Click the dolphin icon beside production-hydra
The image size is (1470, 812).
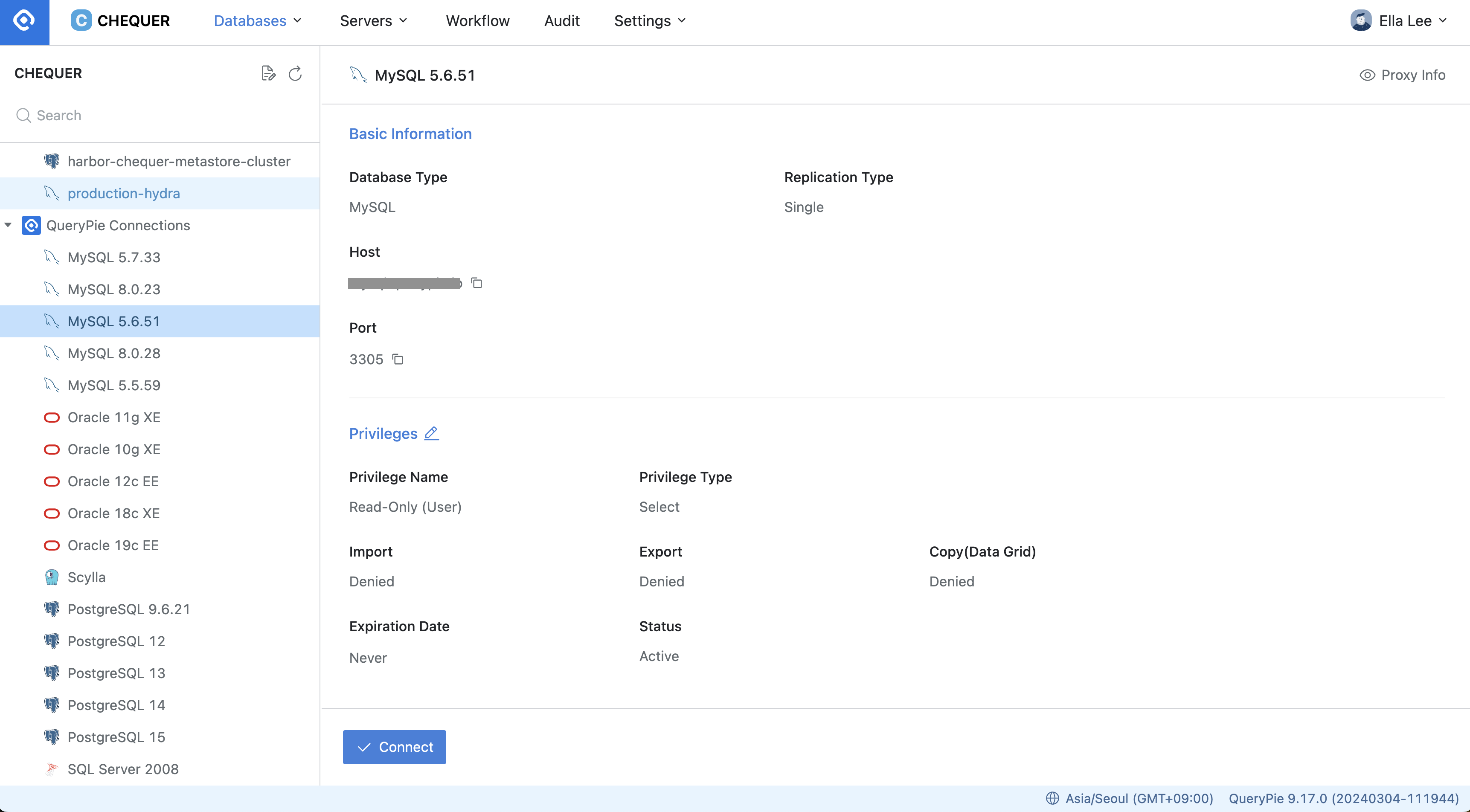tap(51, 194)
